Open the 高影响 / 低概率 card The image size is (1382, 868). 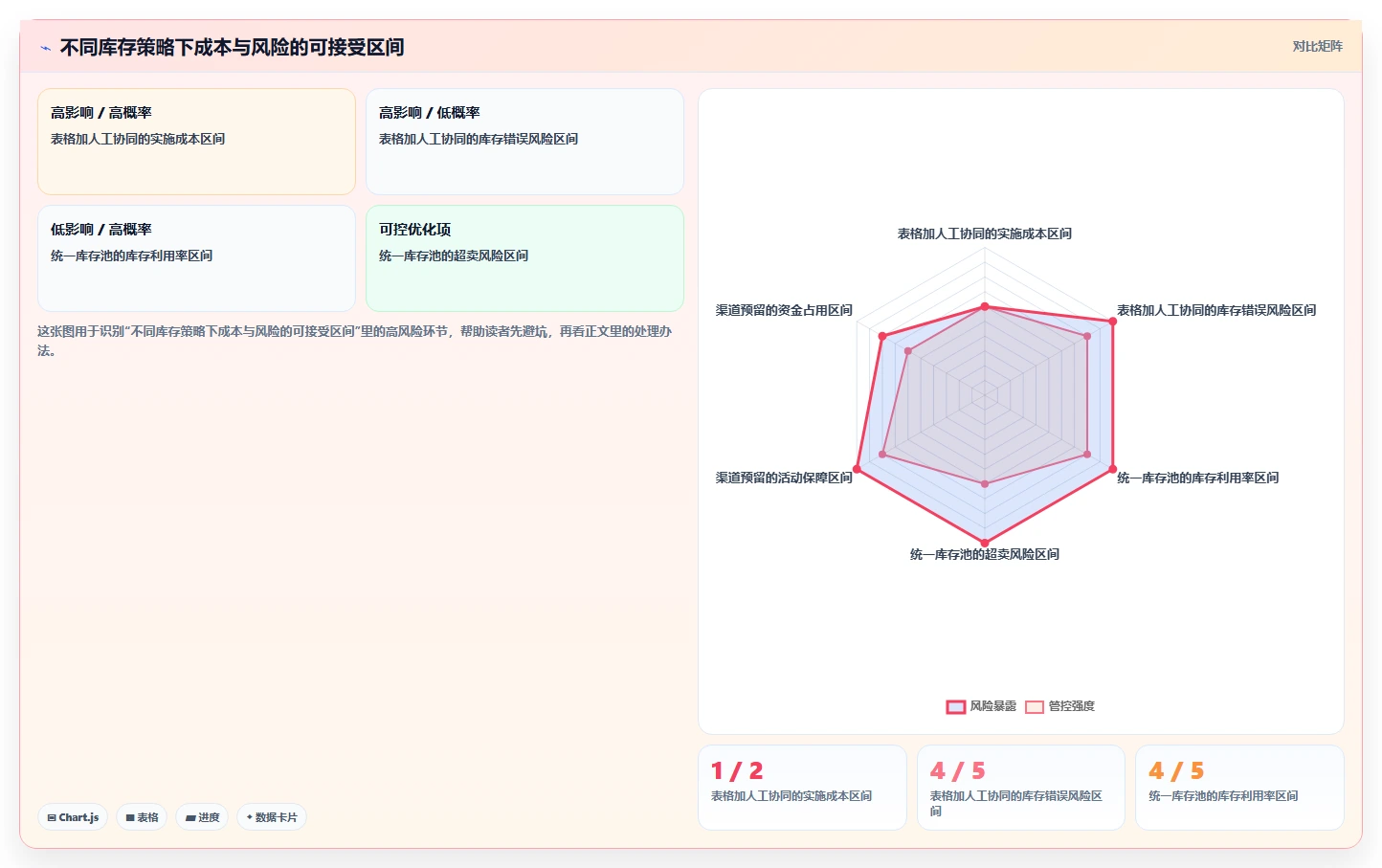pyautogui.click(x=524, y=142)
